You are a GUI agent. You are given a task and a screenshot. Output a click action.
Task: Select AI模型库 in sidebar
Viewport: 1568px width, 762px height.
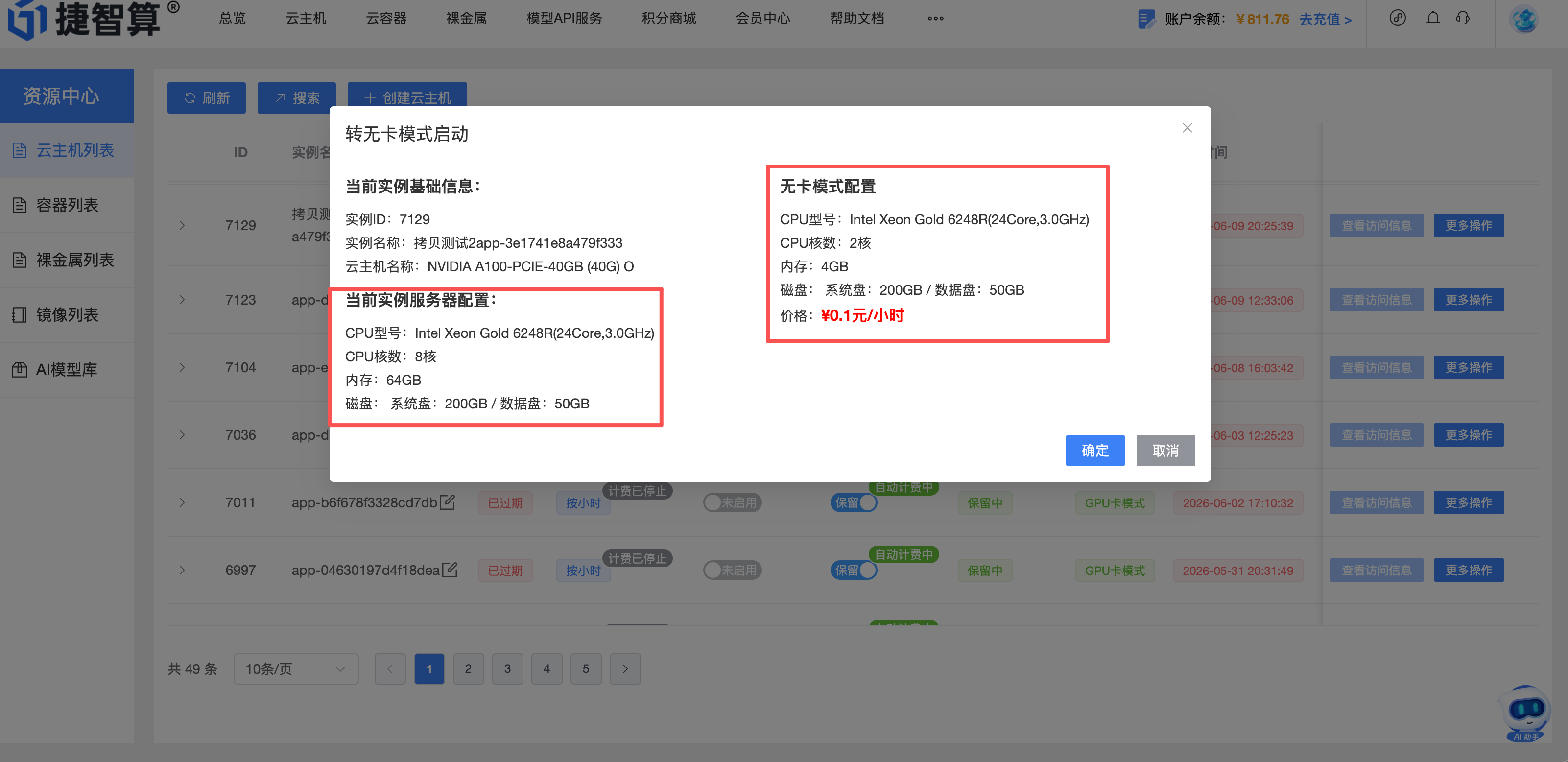pos(67,369)
